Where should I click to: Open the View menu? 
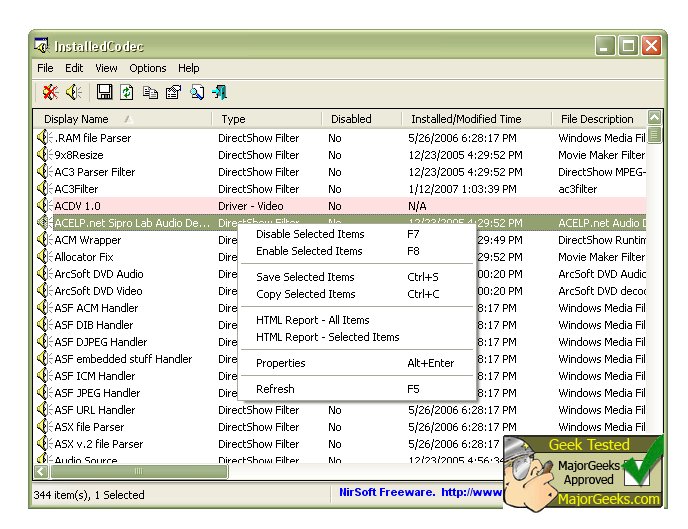pyautogui.click(x=106, y=68)
